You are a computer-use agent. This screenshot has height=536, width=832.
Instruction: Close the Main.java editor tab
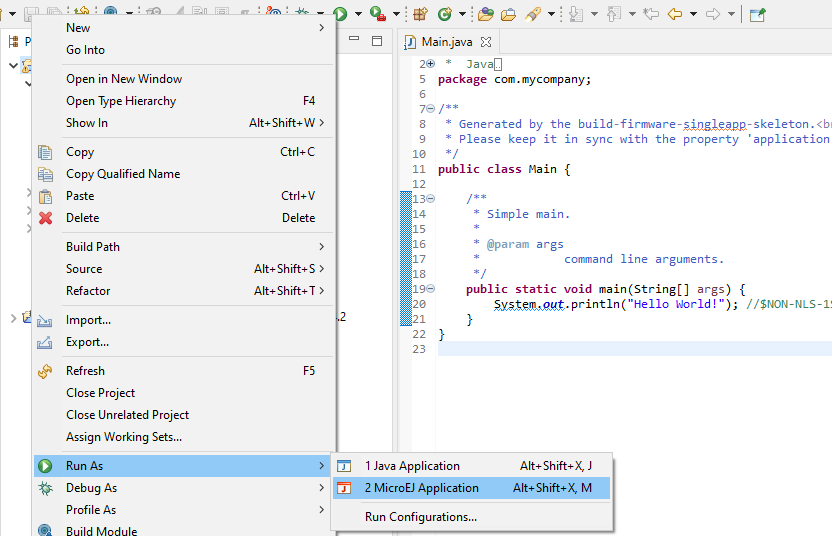(x=486, y=42)
